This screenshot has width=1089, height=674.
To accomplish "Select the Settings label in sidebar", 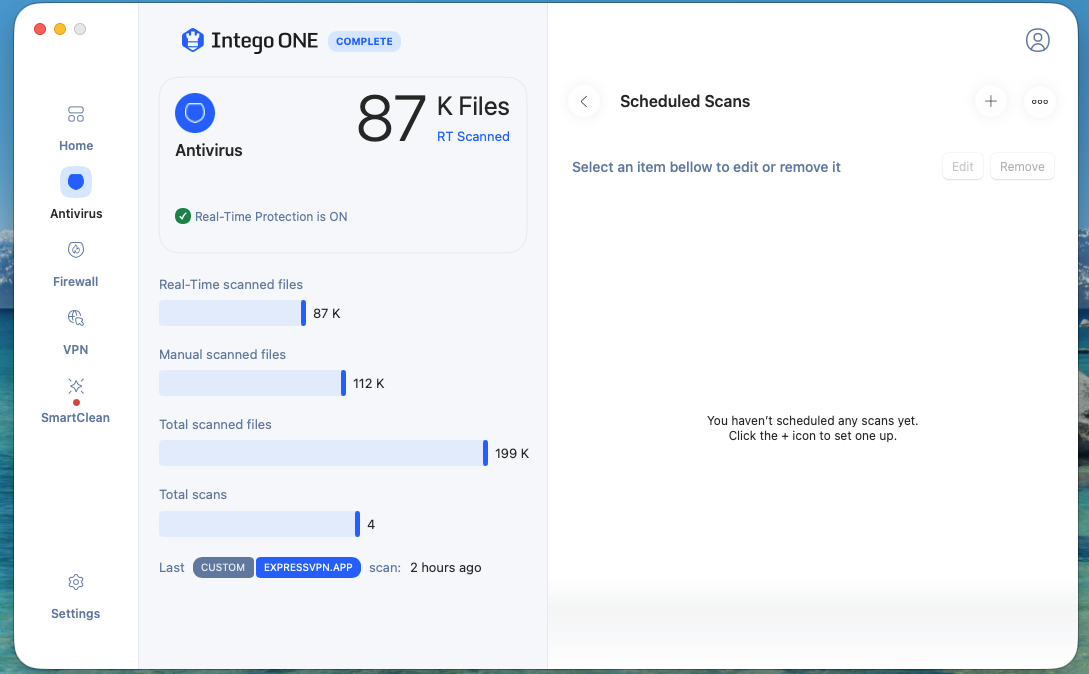I will tap(76, 614).
